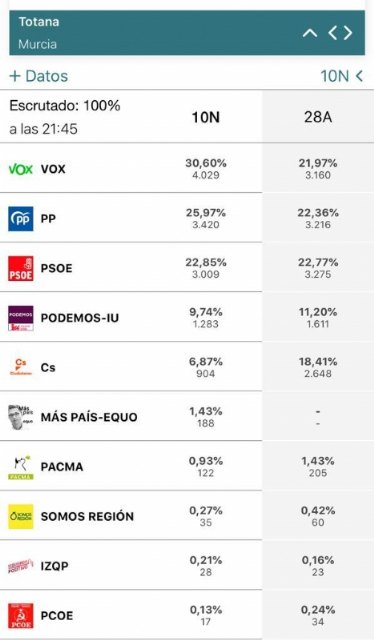Click the Totana Murcia header title

click(39, 33)
